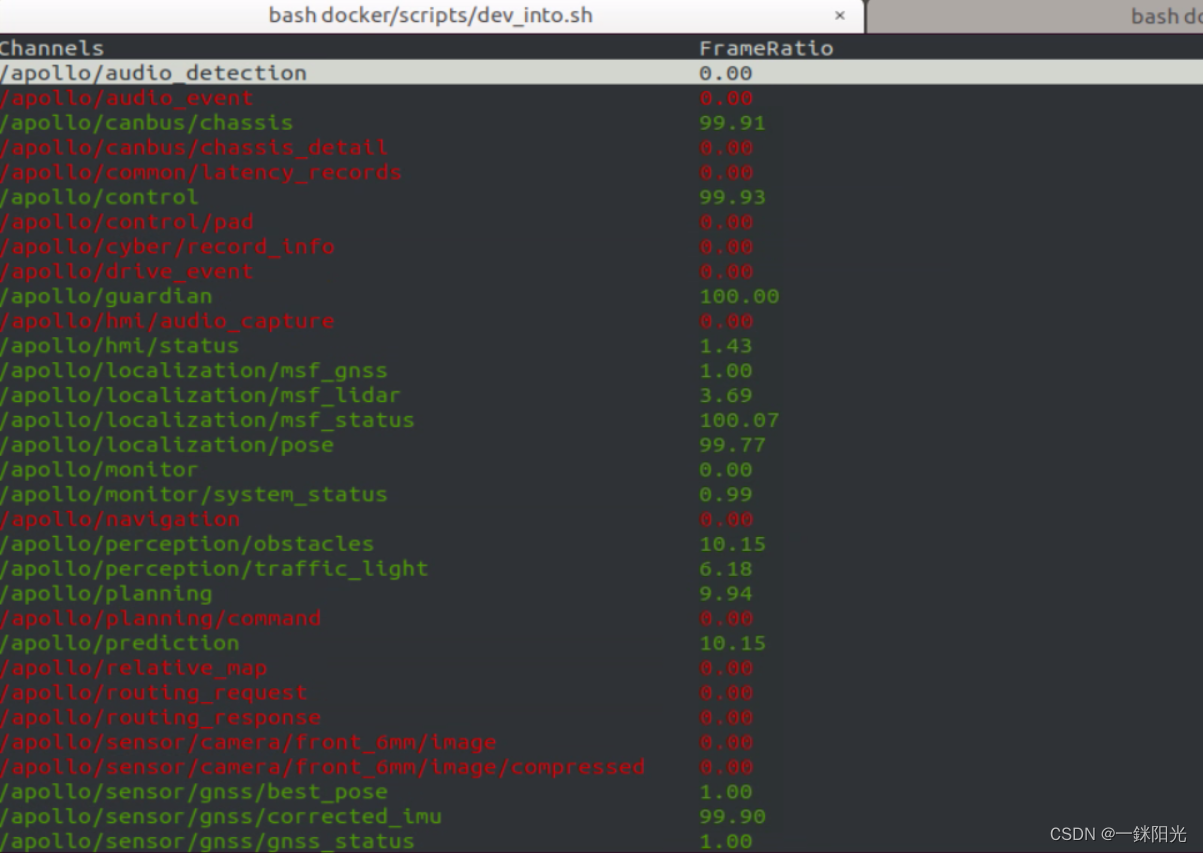Viewport: 1203px width, 853px height.
Task: Select the /apollo/localization/msf_status channel
Action: click(x=208, y=420)
